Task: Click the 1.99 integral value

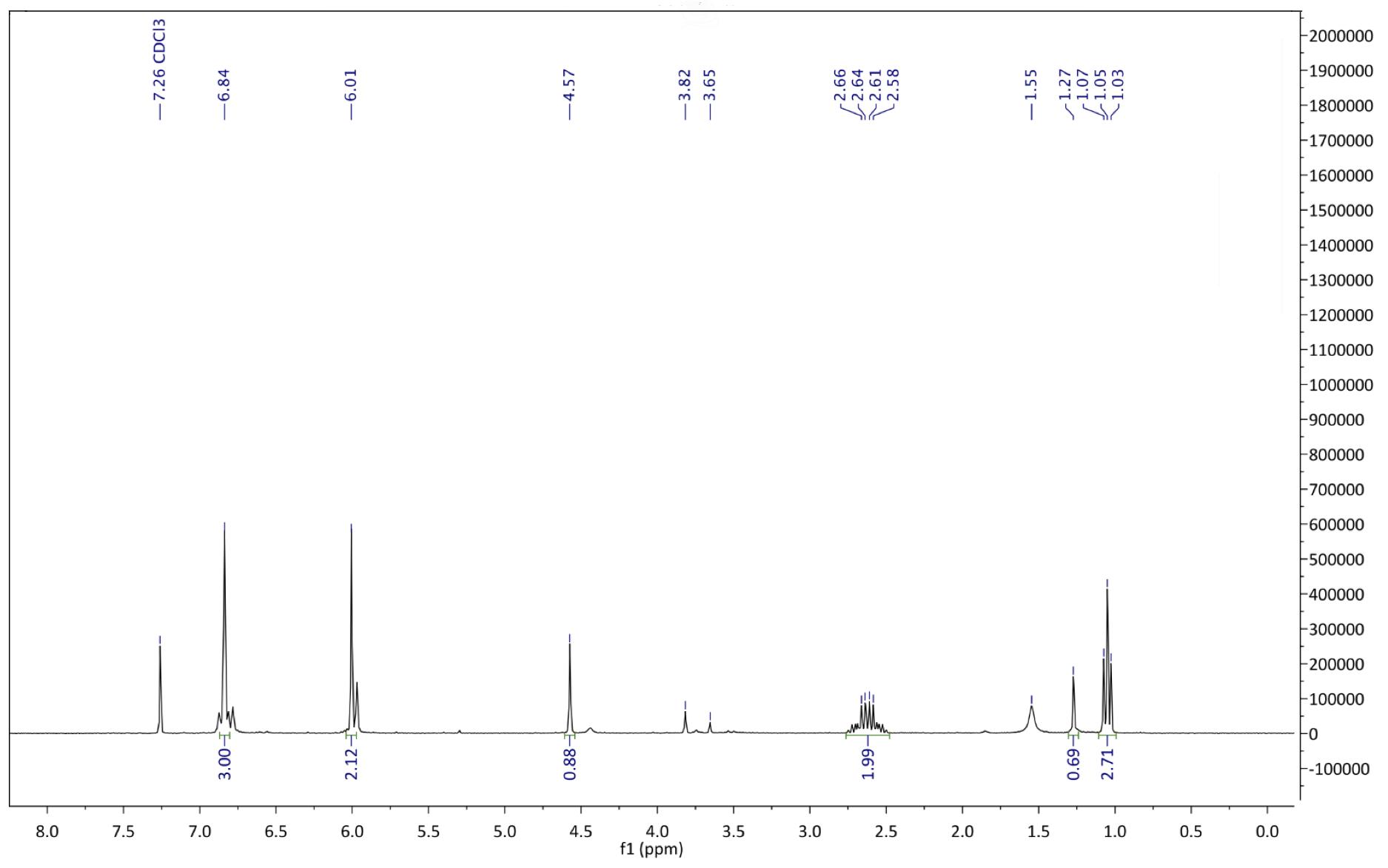Action: 868,764
